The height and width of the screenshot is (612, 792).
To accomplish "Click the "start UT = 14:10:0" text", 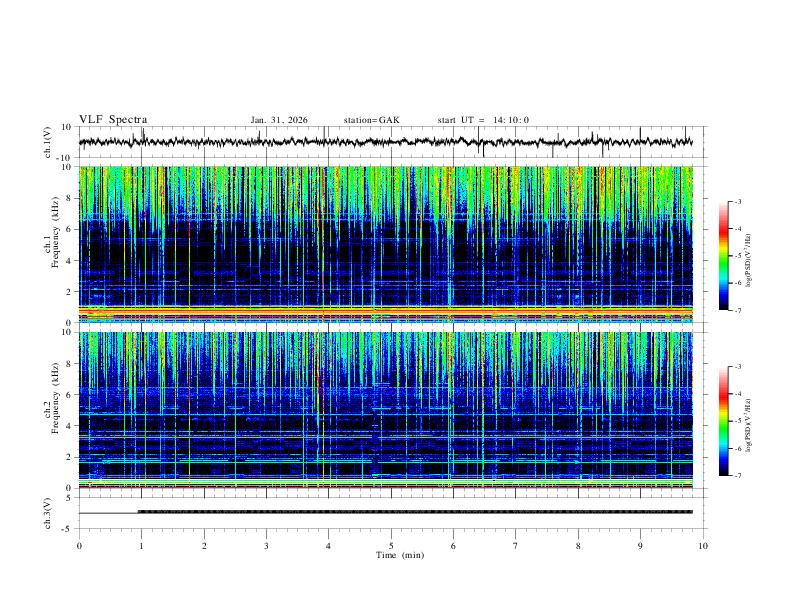I will [x=483, y=120].
